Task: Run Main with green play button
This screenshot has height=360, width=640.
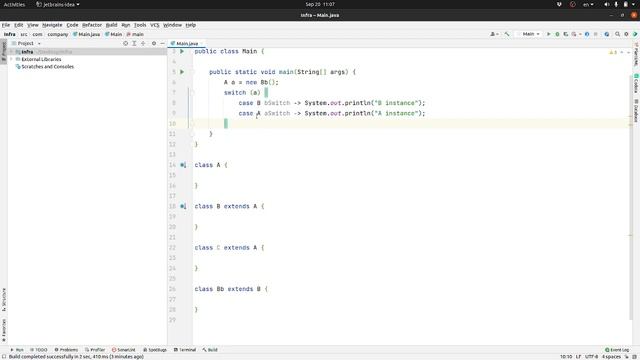Action: coord(549,34)
